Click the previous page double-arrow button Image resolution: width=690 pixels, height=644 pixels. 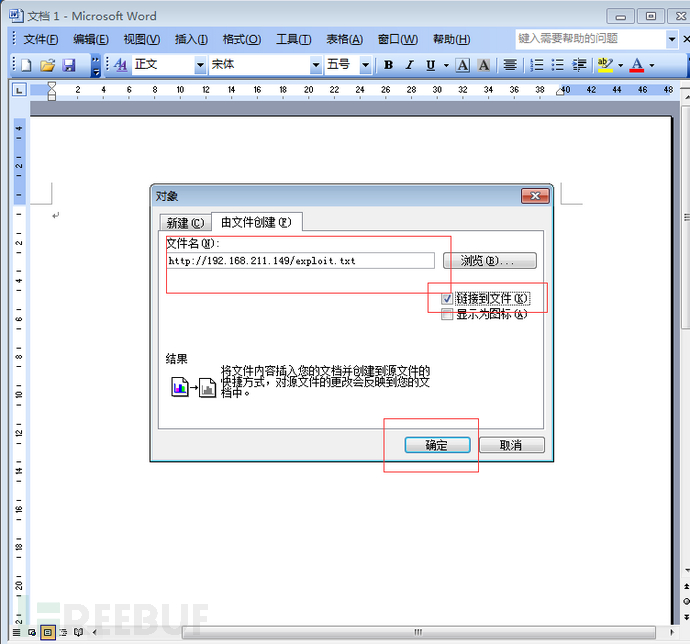686,587
